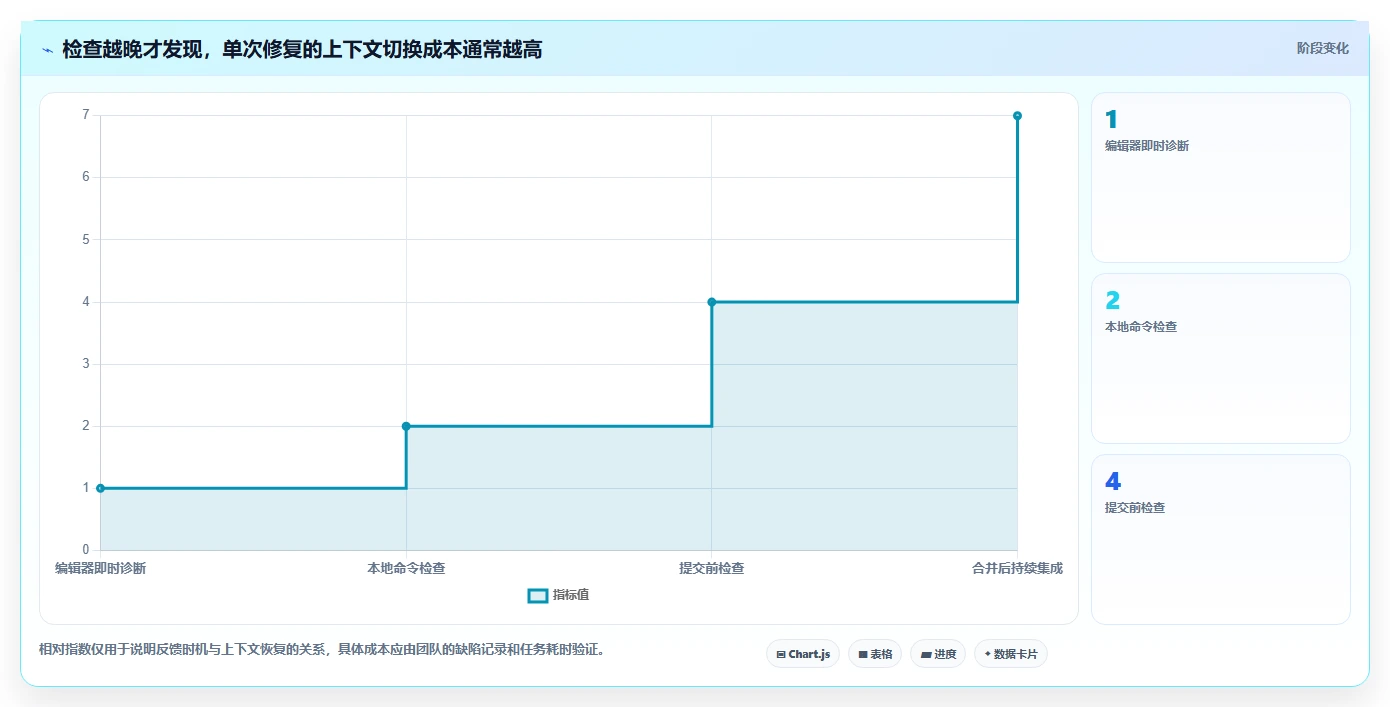This screenshot has width=1390, height=707.
Task: Click the x-axis label 提交前检查
Action: [x=712, y=569]
